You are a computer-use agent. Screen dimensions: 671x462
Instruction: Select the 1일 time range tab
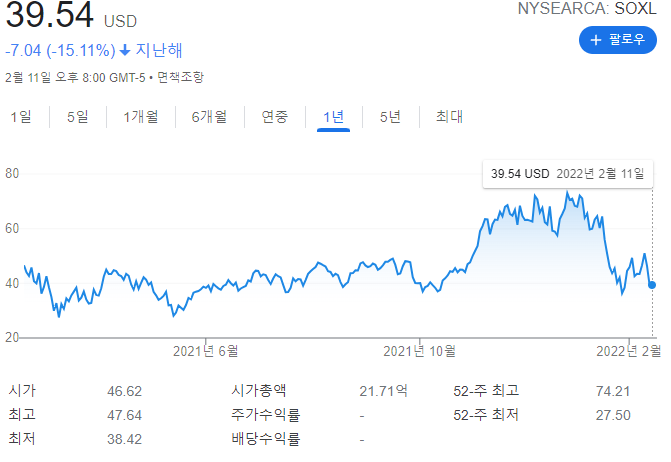coord(21,117)
